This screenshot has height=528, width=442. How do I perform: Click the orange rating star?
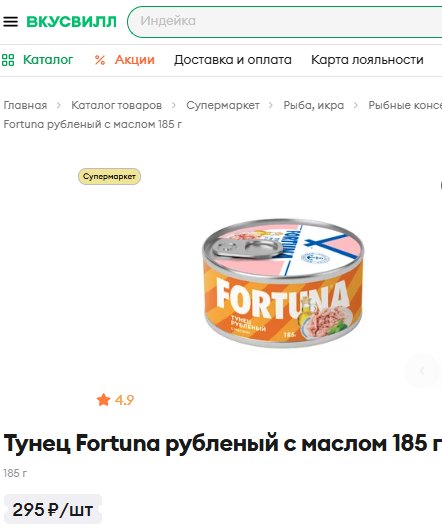point(103,400)
